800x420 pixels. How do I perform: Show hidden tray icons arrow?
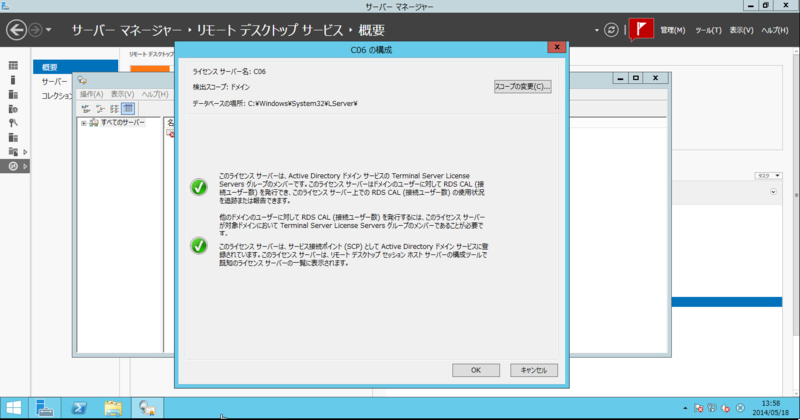point(685,408)
